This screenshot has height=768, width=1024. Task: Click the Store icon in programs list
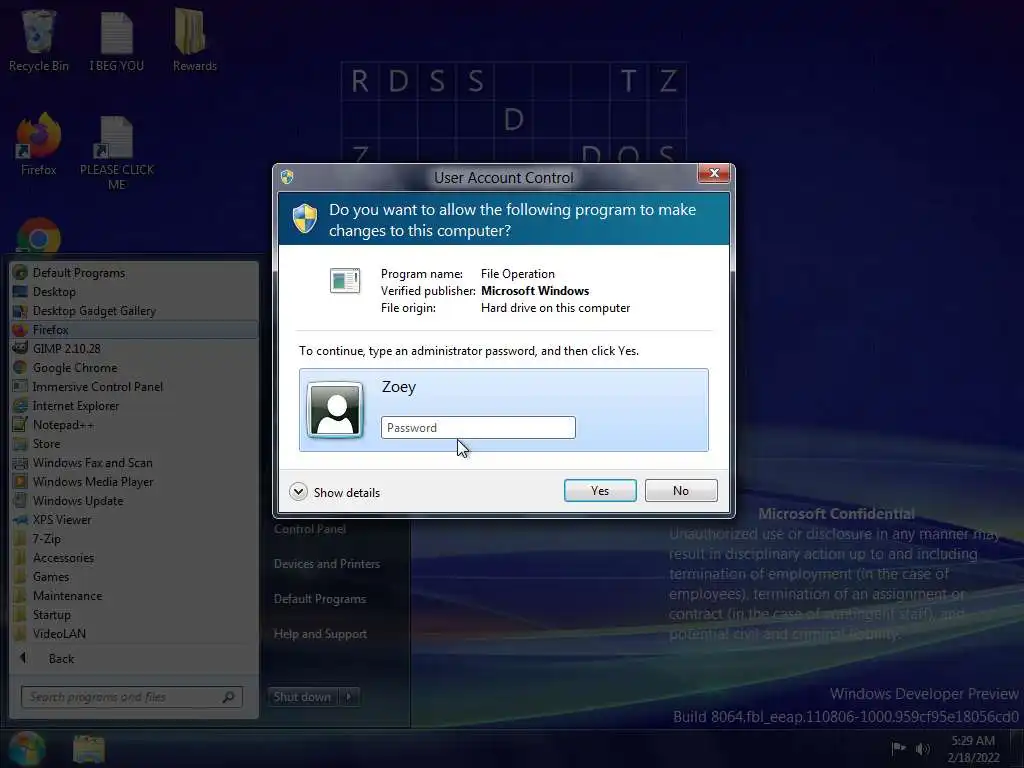20,443
